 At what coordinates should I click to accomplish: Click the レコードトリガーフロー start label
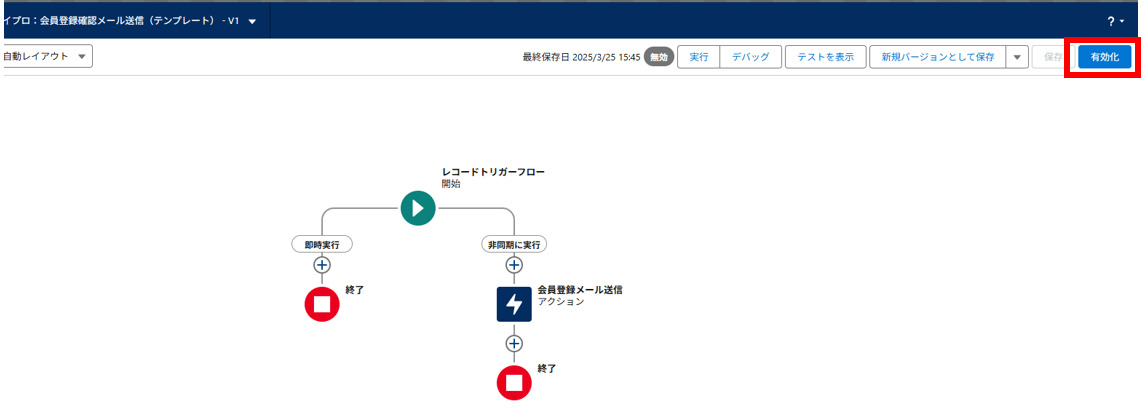pos(493,172)
